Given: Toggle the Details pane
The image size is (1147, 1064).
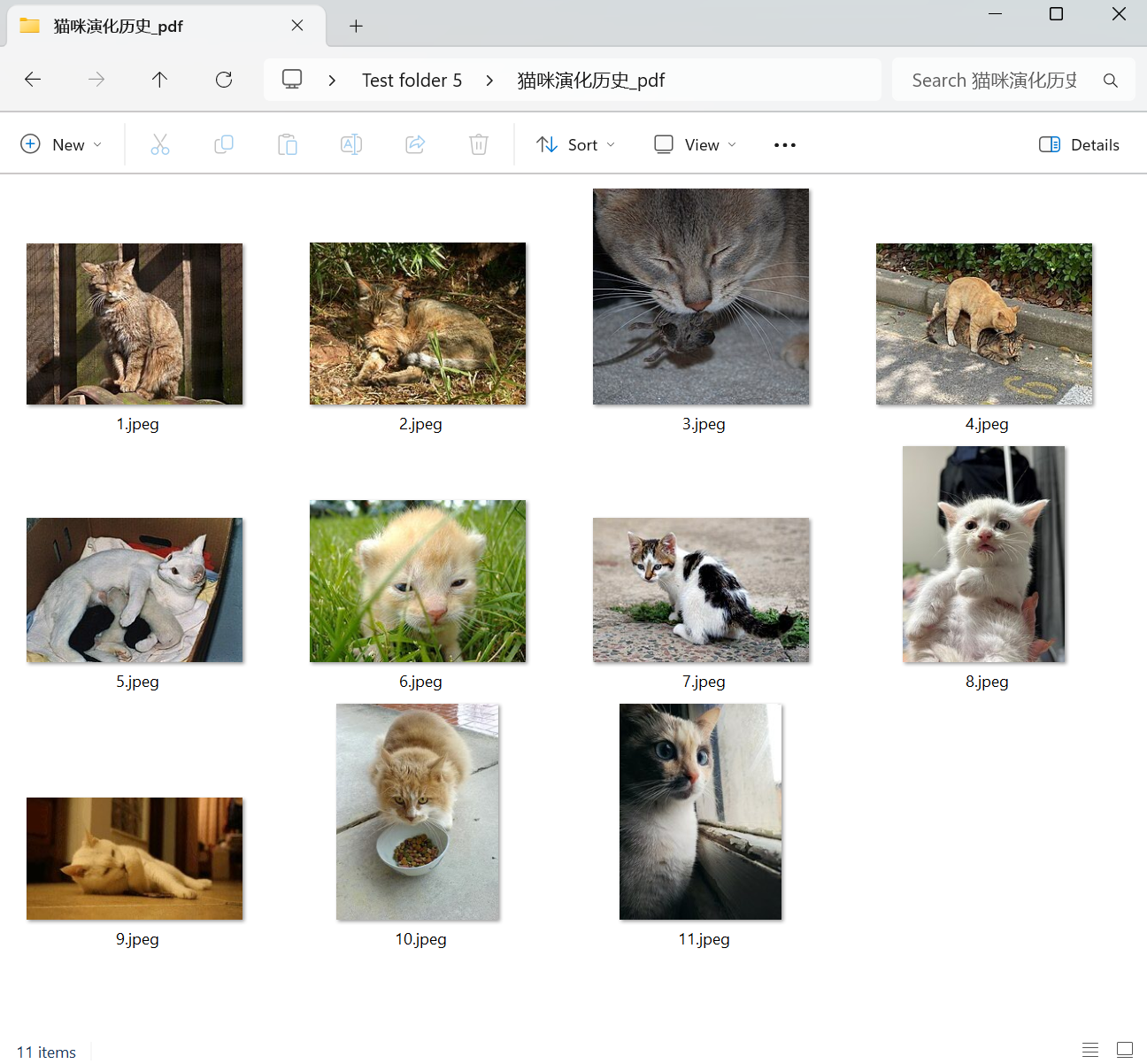Looking at the screenshot, I should point(1079,144).
